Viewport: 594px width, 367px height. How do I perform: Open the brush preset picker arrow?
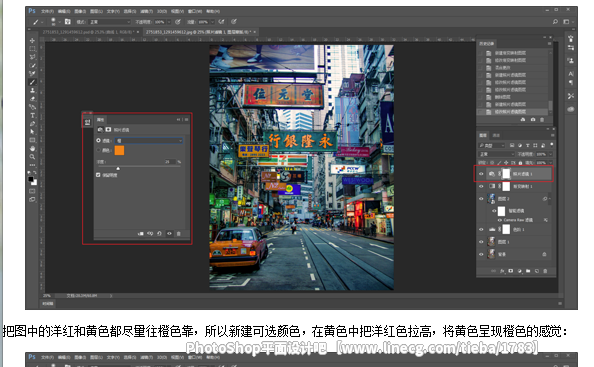point(59,22)
